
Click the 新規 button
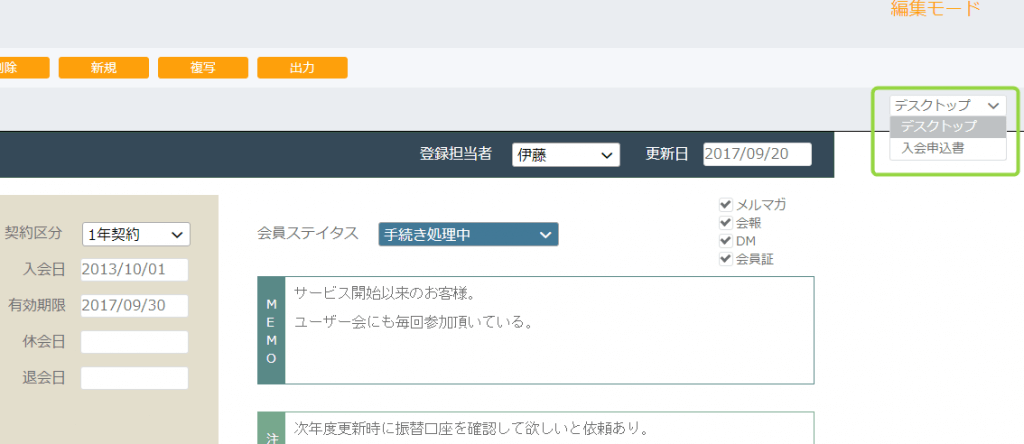103,68
